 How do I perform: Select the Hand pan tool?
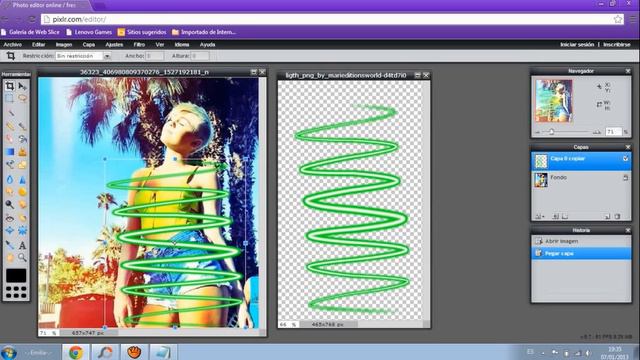coord(10,258)
